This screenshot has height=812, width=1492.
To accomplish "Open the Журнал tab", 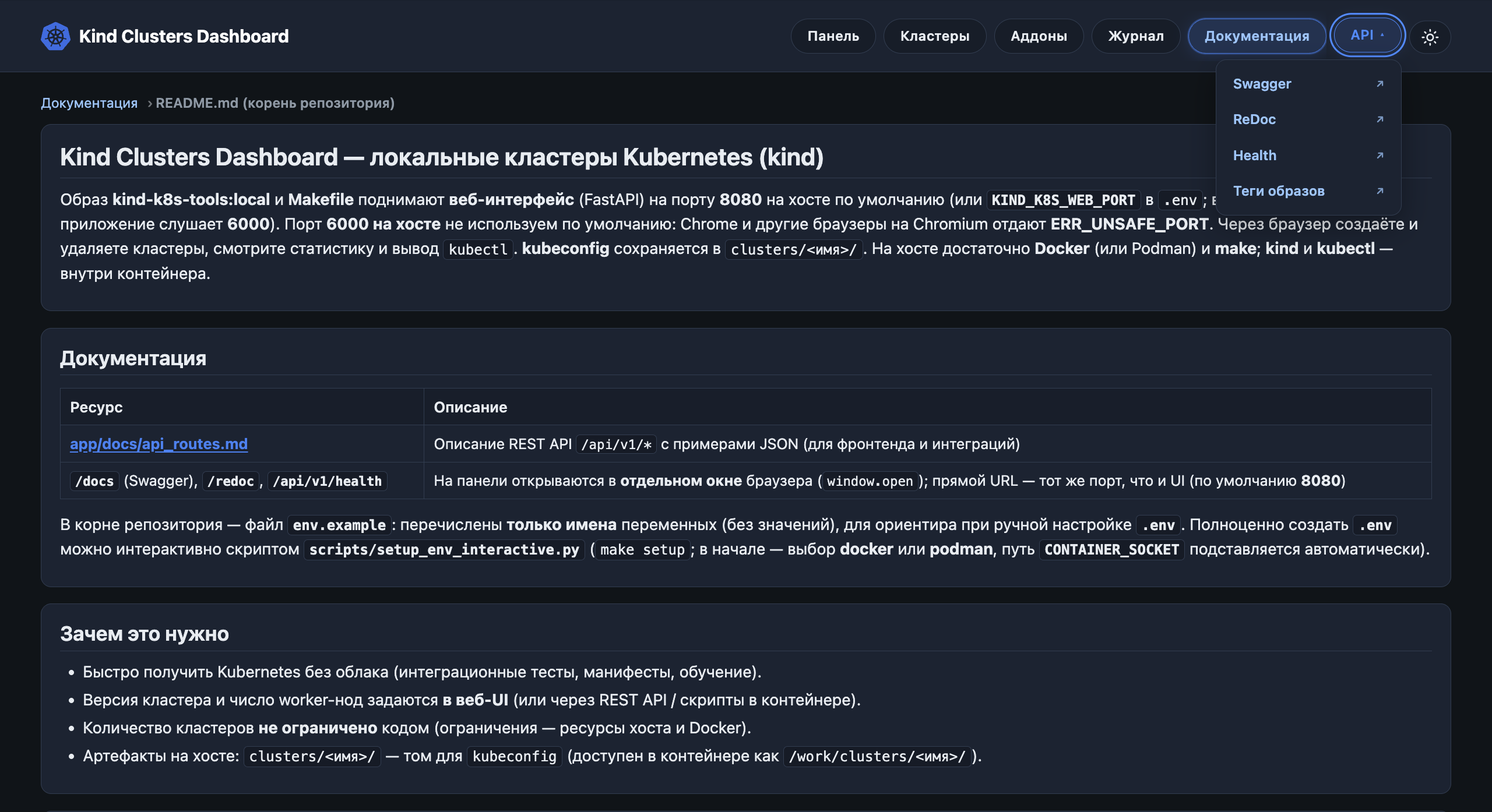I will point(1135,36).
